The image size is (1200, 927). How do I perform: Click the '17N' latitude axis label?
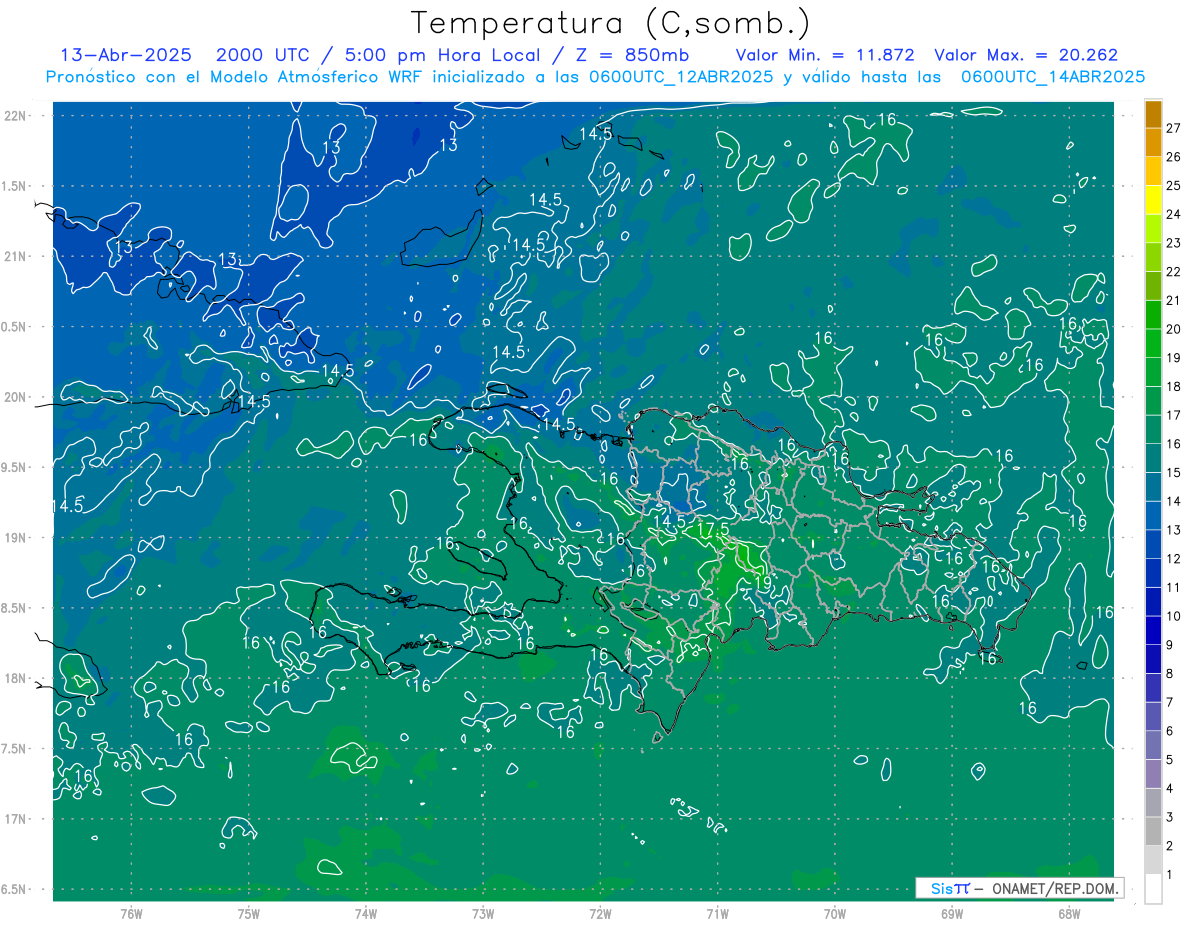coord(16,819)
